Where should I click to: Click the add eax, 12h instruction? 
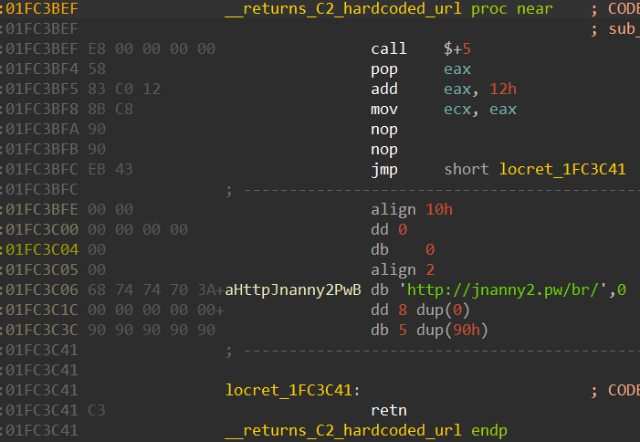(x=444, y=89)
